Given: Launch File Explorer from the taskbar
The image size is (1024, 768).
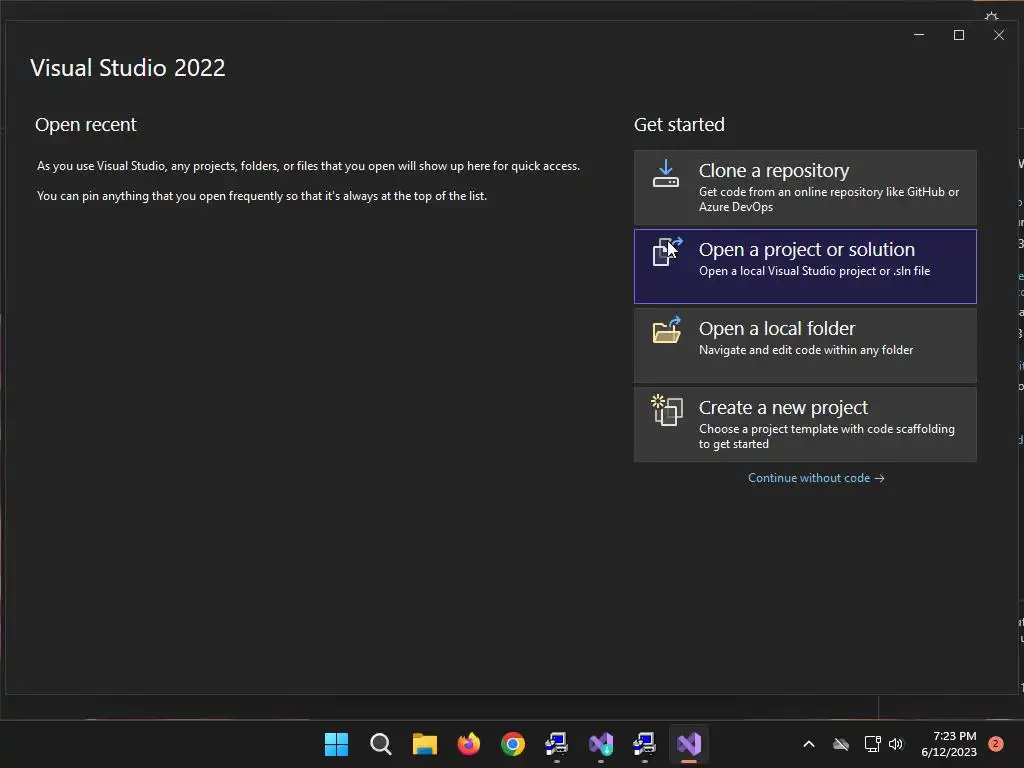Looking at the screenshot, I should click(424, 744).
